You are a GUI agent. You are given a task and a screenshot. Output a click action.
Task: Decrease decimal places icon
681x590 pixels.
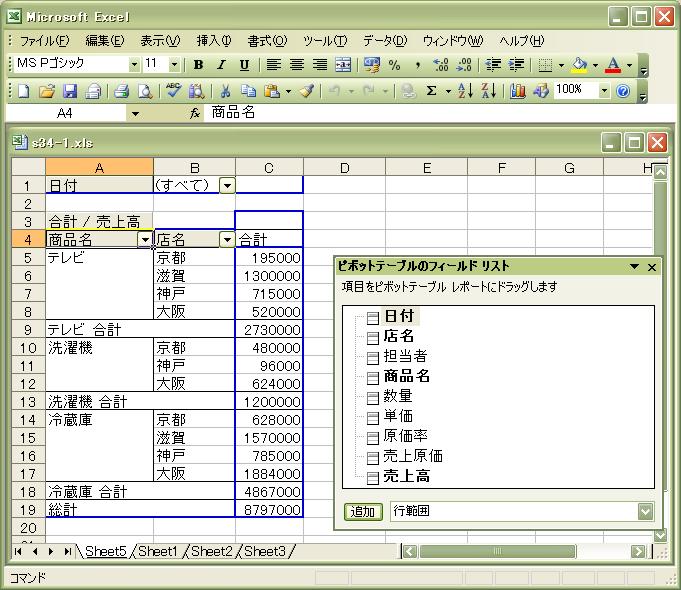tap(464, 65)
